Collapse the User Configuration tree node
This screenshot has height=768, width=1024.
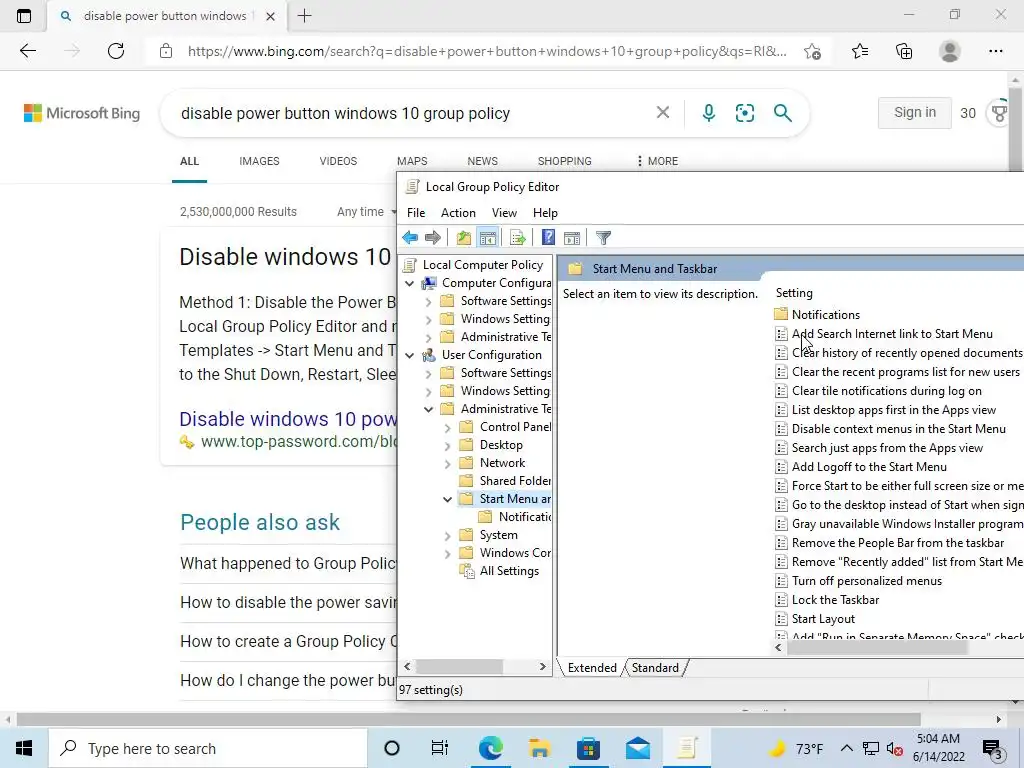(x=409, y=355)
